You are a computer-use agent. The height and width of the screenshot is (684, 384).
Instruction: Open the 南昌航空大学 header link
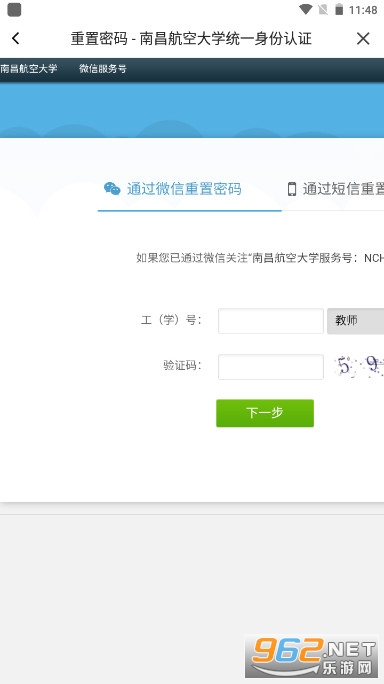tap(29, 68)
